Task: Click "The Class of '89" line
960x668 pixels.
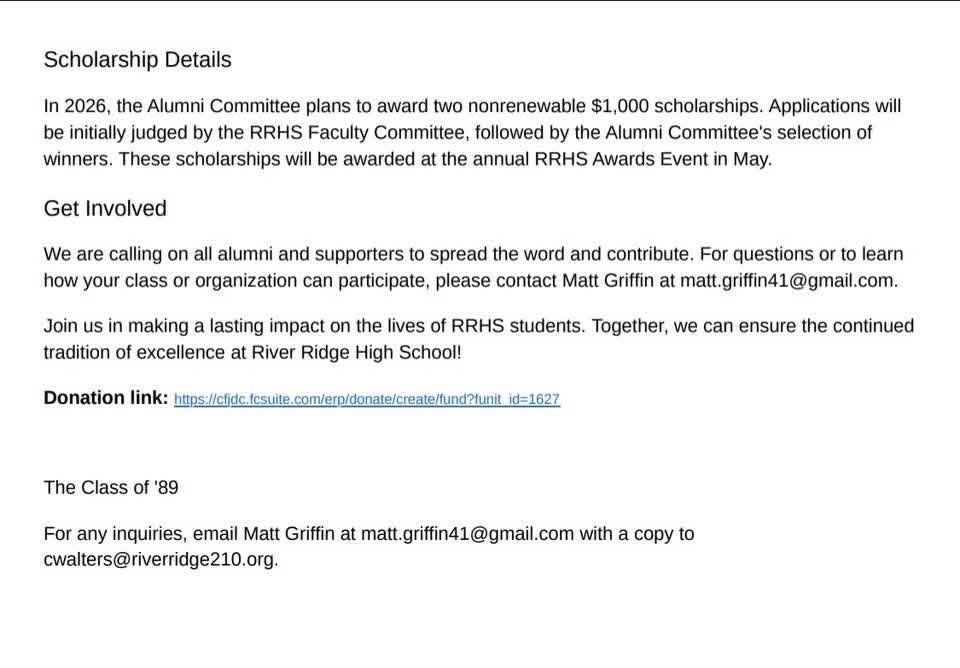Action: 111,487
